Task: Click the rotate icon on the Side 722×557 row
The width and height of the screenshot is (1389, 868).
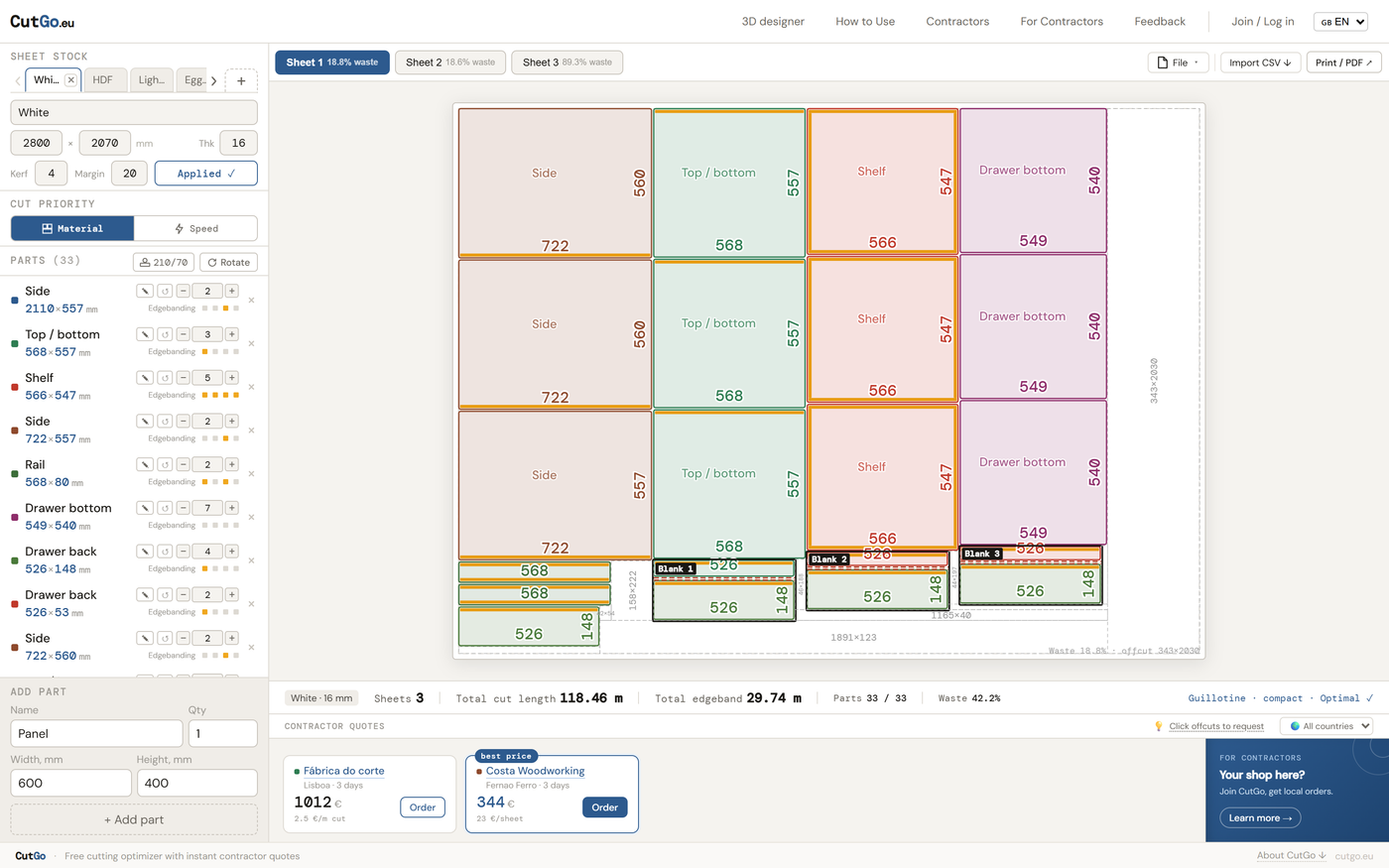Action: pyautogui.click(x=165, y=422)
